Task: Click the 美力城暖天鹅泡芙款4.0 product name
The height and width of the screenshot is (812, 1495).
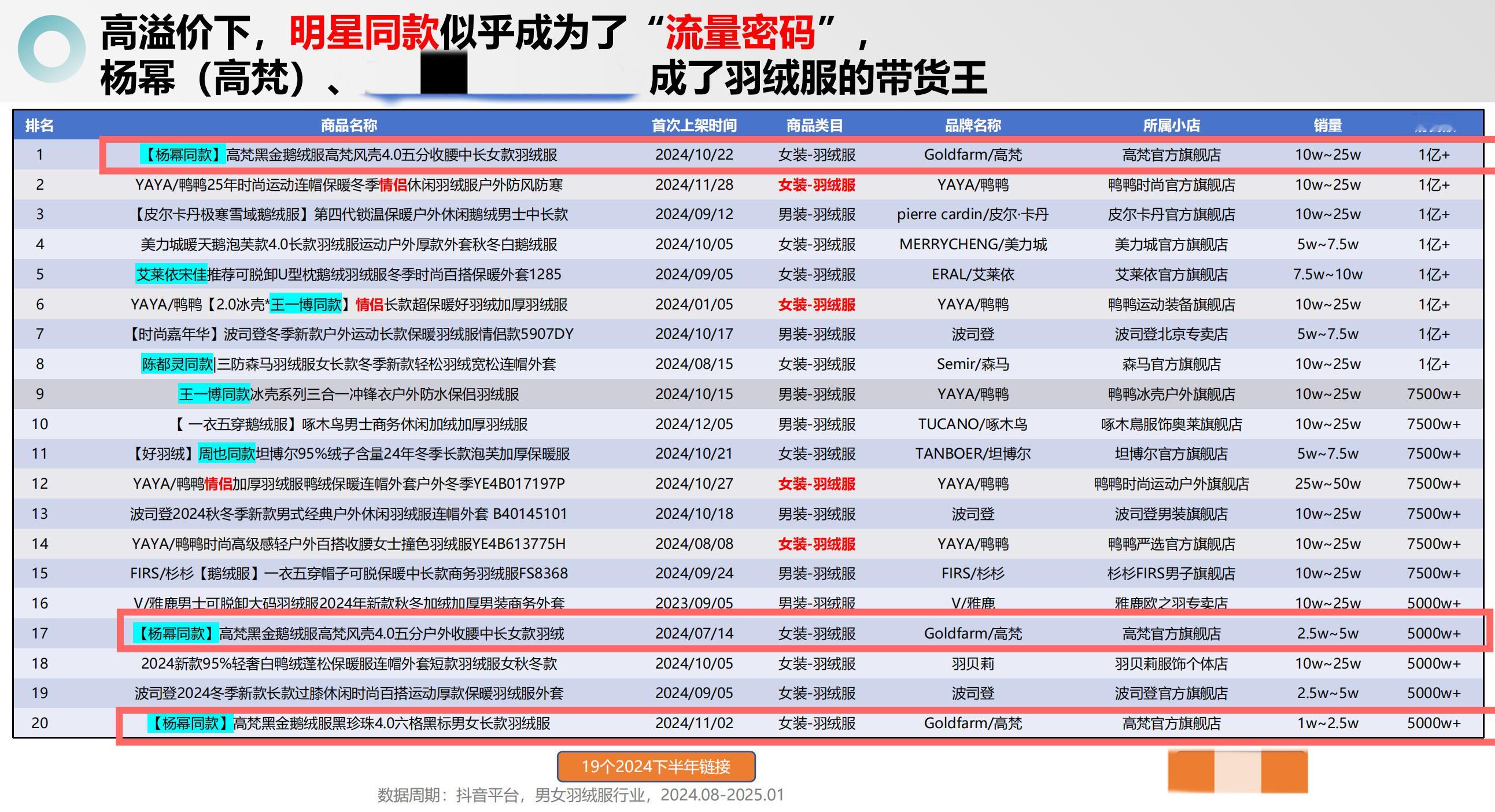Action: [349, 245]
